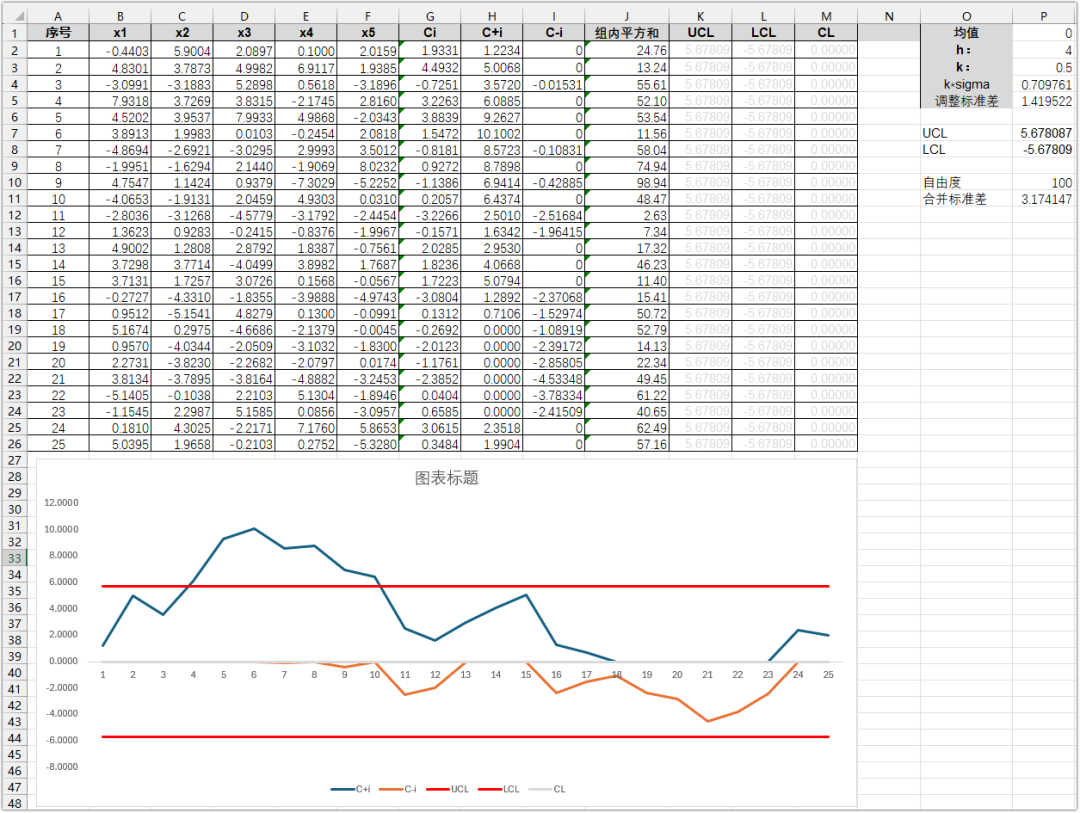
Task: Select cell with value -4.53348
Action: (x=554, y=379)
